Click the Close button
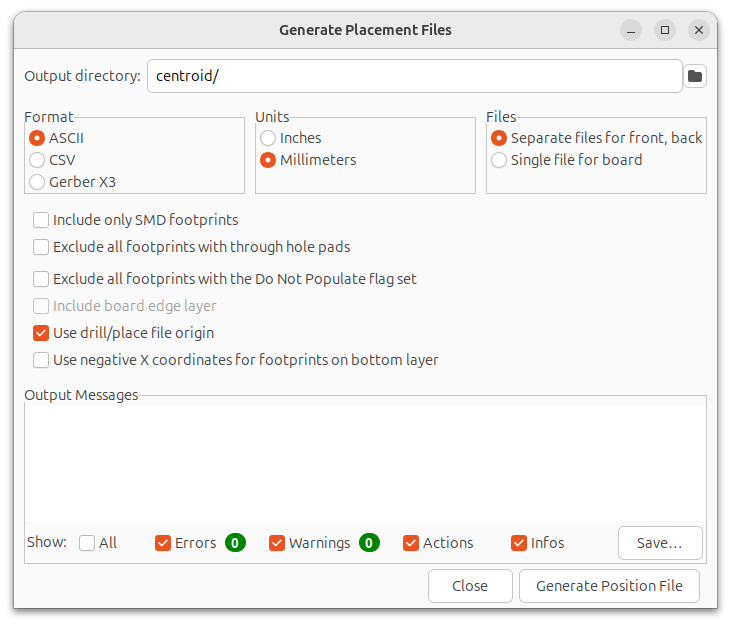 coord(470,586)
